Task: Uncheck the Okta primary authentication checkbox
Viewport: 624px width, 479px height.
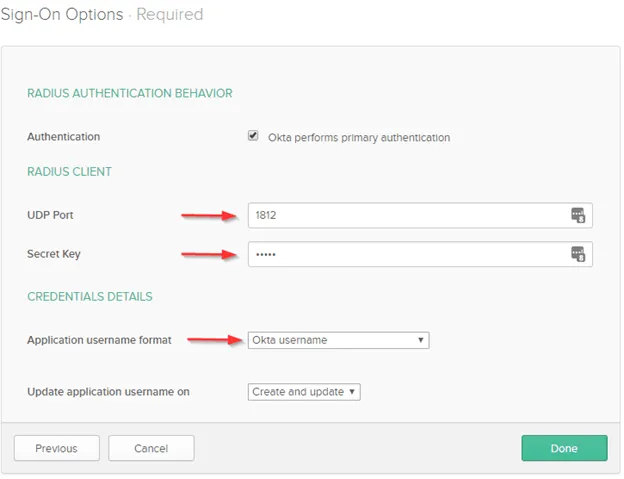Action: pyautogui.click(x=253, y=136)
